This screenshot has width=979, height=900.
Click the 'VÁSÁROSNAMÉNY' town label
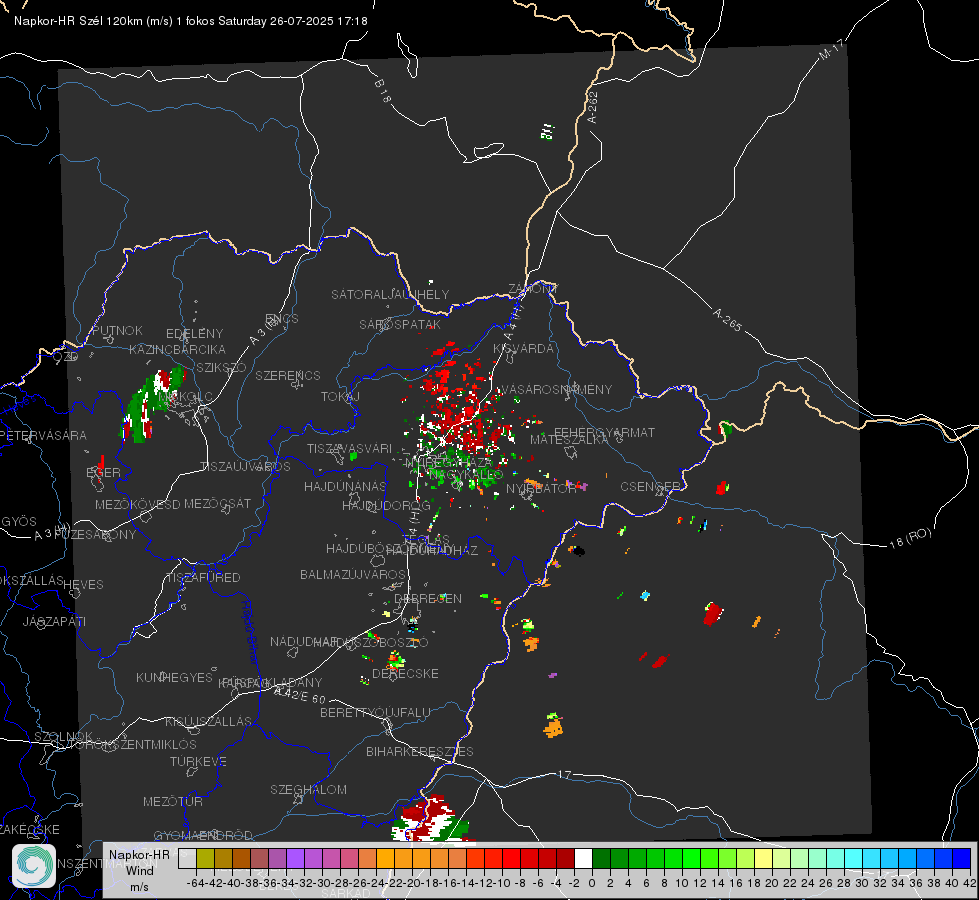point(556,389)
